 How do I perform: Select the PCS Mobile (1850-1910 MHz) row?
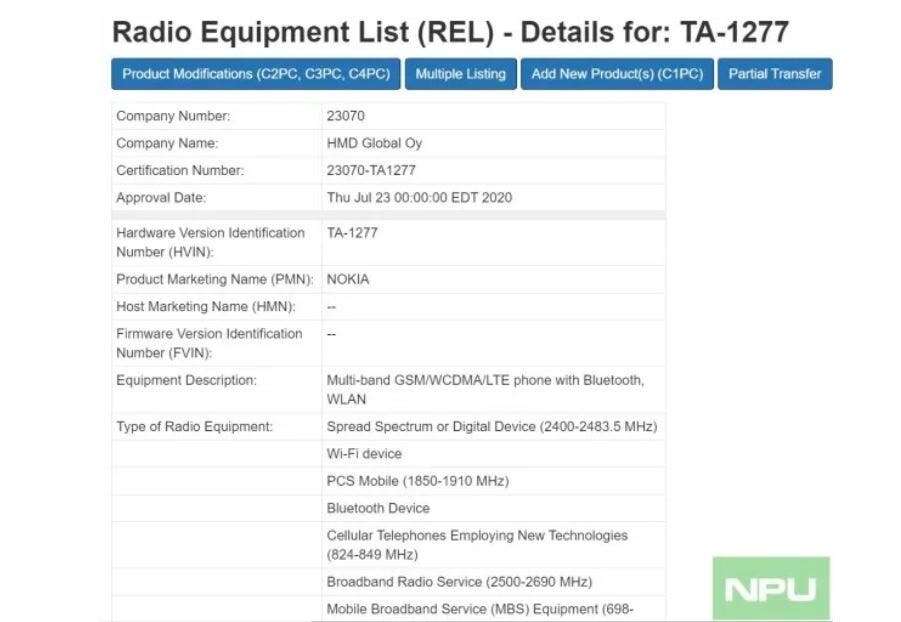click(417, 481)
